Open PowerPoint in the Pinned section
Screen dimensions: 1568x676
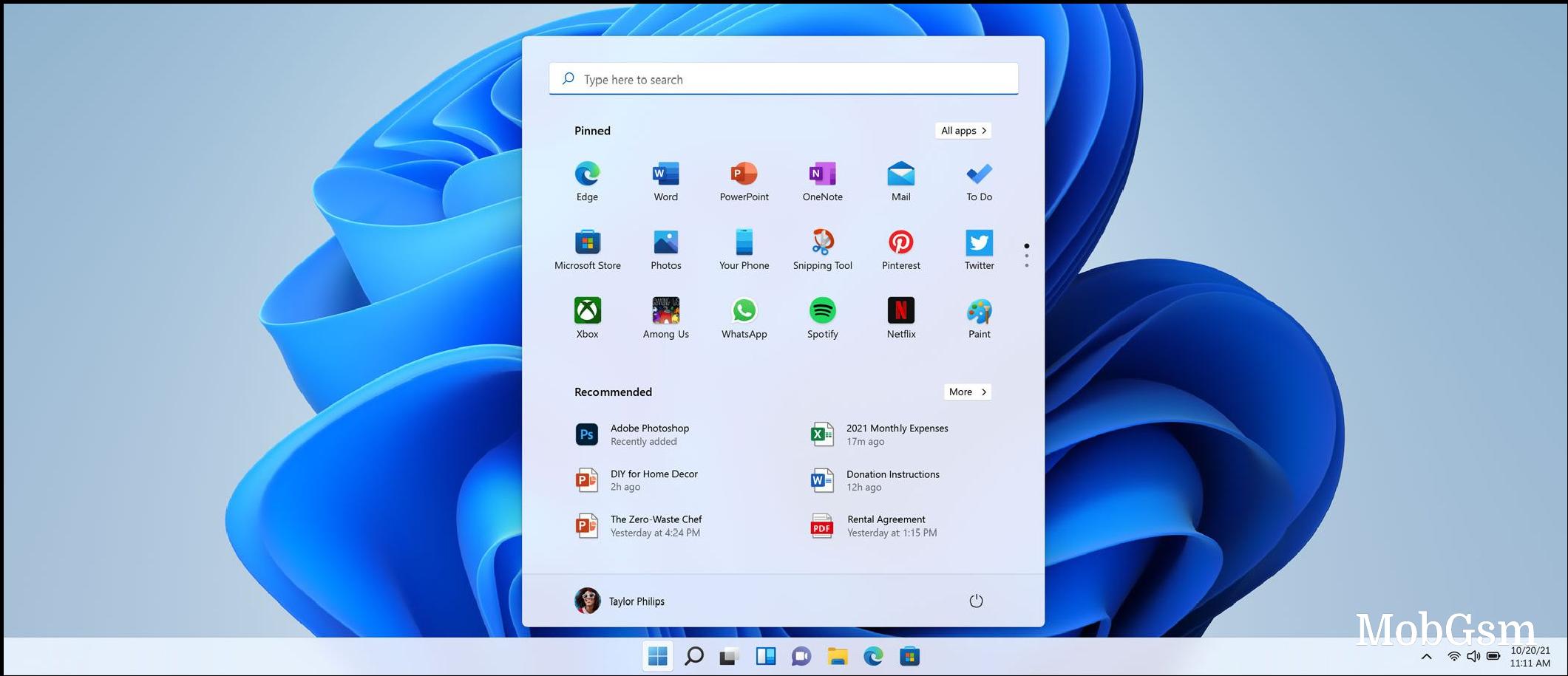pyautogui.click(x=744, y=181)
